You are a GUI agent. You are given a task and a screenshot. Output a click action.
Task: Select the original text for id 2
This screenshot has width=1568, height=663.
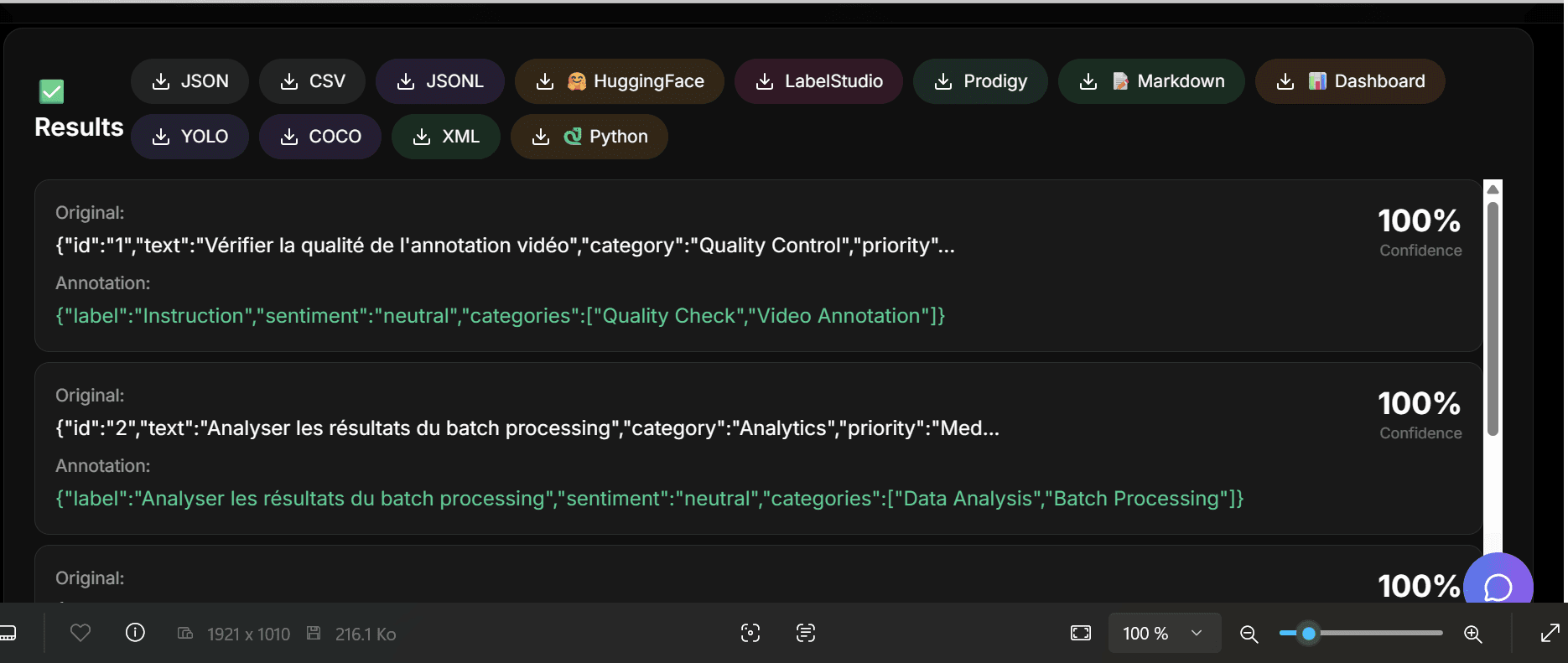click(x=527, y=428)
